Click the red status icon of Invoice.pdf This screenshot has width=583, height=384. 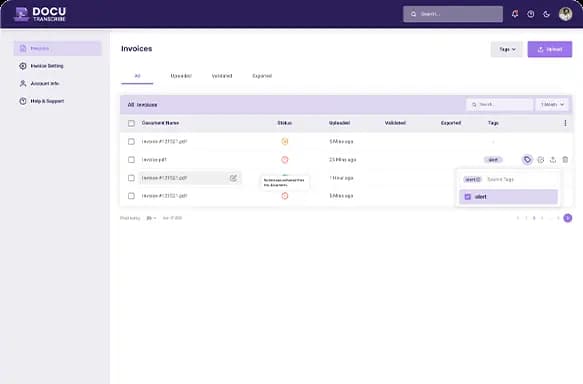(x=284, y=159)
